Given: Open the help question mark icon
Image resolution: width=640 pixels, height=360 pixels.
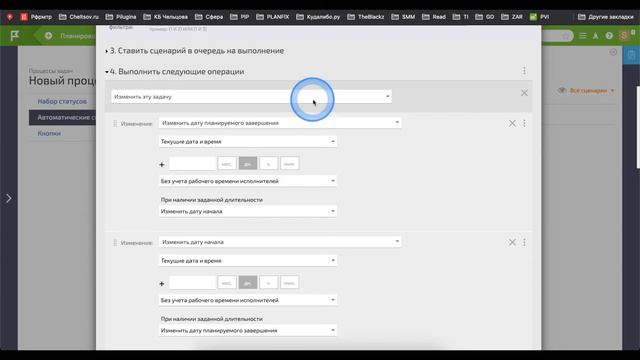Looking at the screenshot, I should coord(609,36).
